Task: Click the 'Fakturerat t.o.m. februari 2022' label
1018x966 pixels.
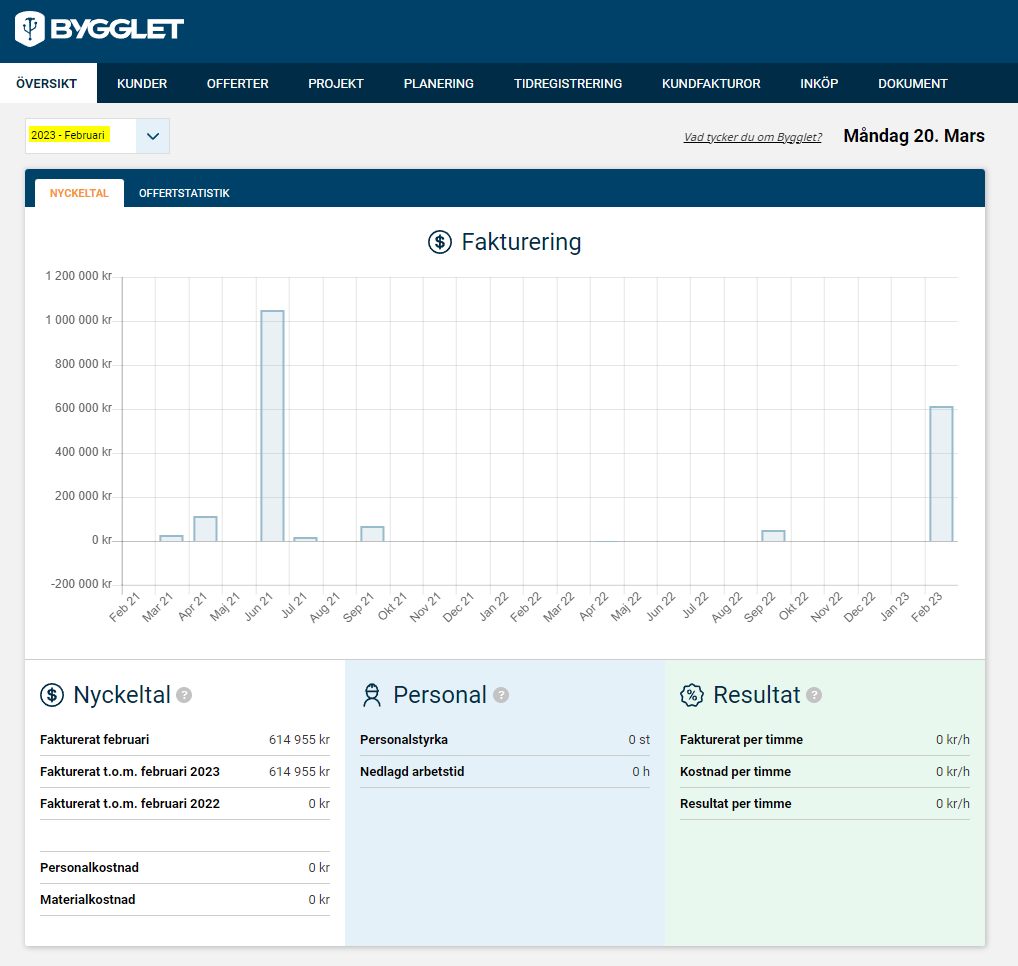Action: coord(130,803)
